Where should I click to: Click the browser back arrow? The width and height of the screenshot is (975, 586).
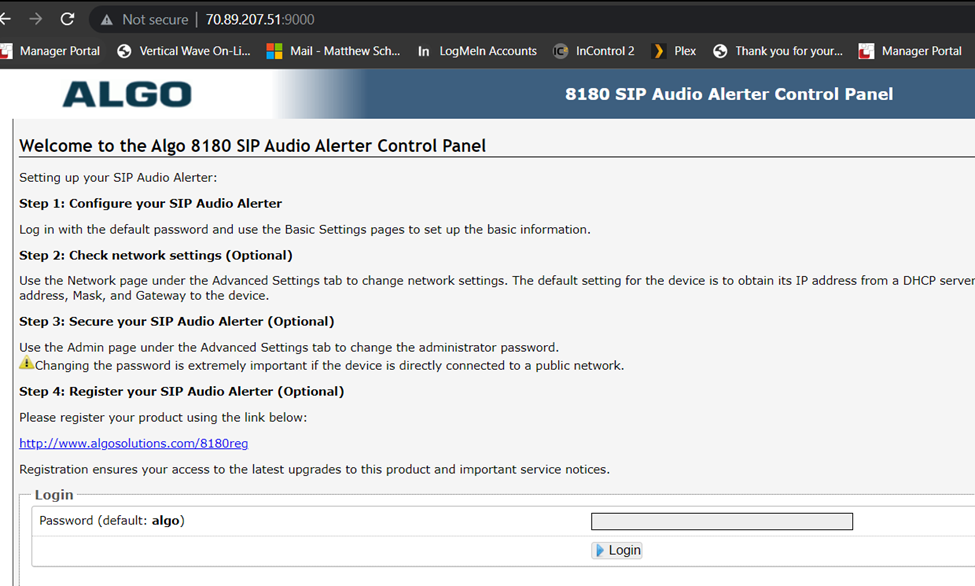click(x=5, y=19)
